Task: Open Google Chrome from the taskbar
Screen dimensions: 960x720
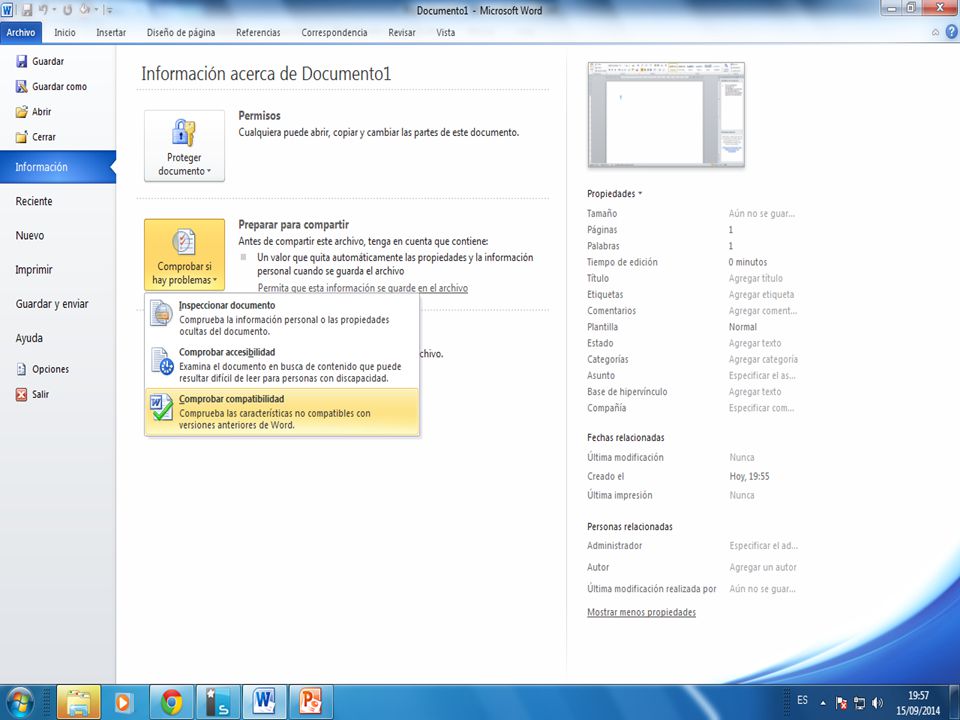Action: tap(171, 702)
